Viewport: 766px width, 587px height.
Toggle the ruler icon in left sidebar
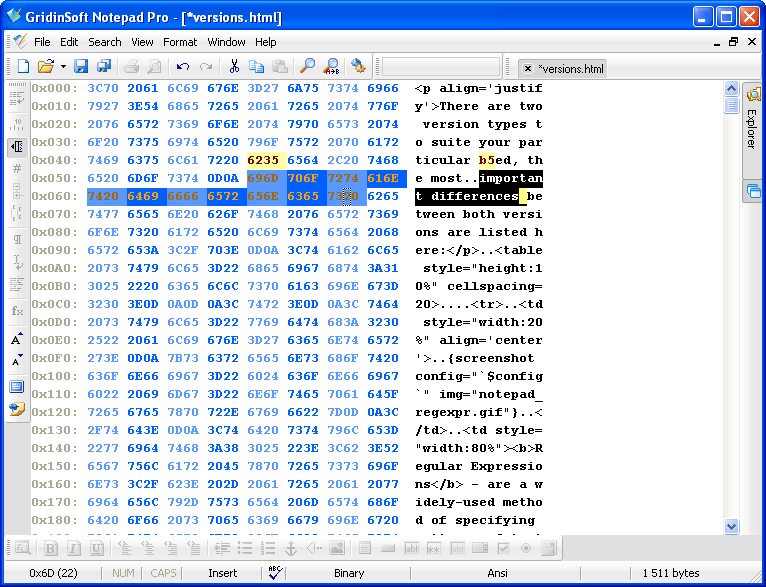tap(17, 123)
